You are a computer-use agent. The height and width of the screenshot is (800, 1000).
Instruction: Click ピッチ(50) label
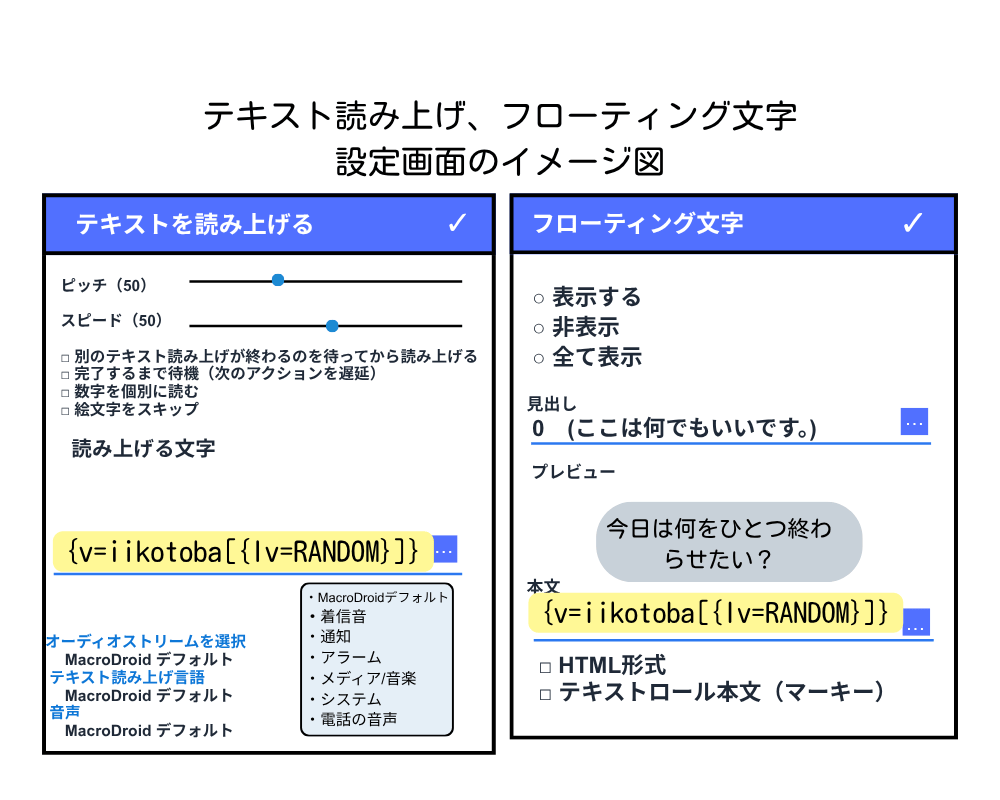(104, 285)
